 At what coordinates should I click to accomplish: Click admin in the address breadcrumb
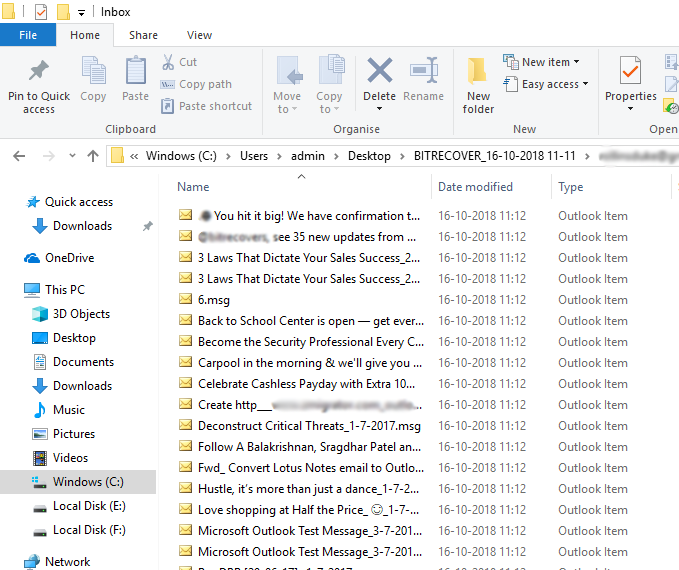(307, 156)
